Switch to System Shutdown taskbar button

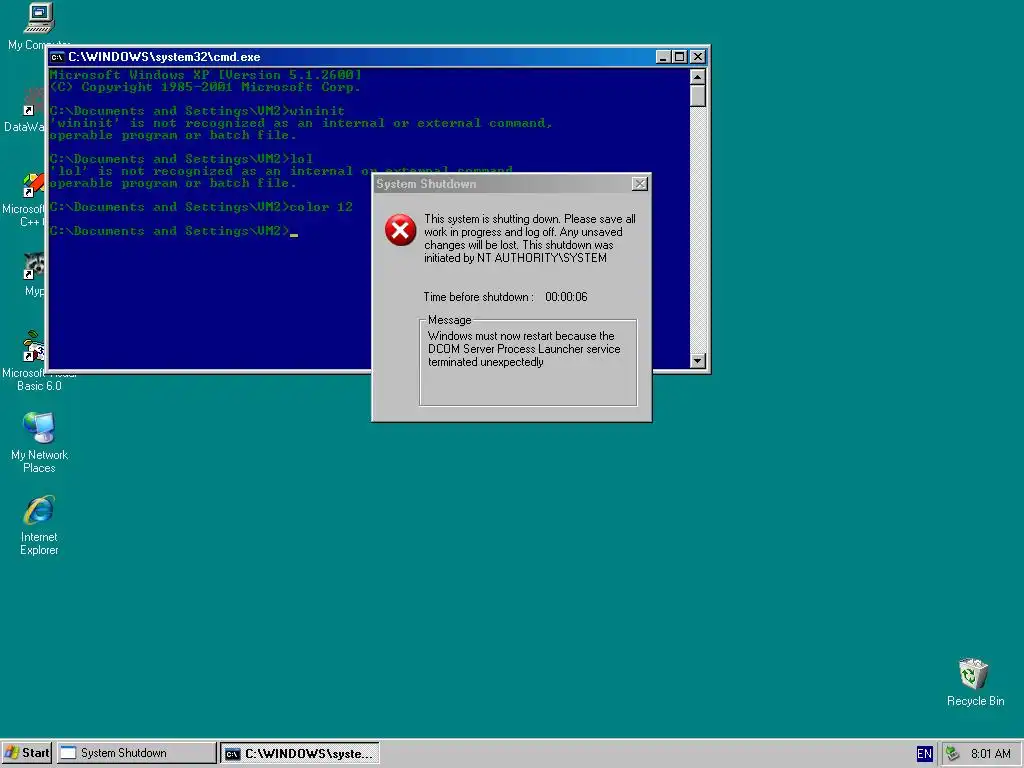pyautogui.click(x=136, y=753)
